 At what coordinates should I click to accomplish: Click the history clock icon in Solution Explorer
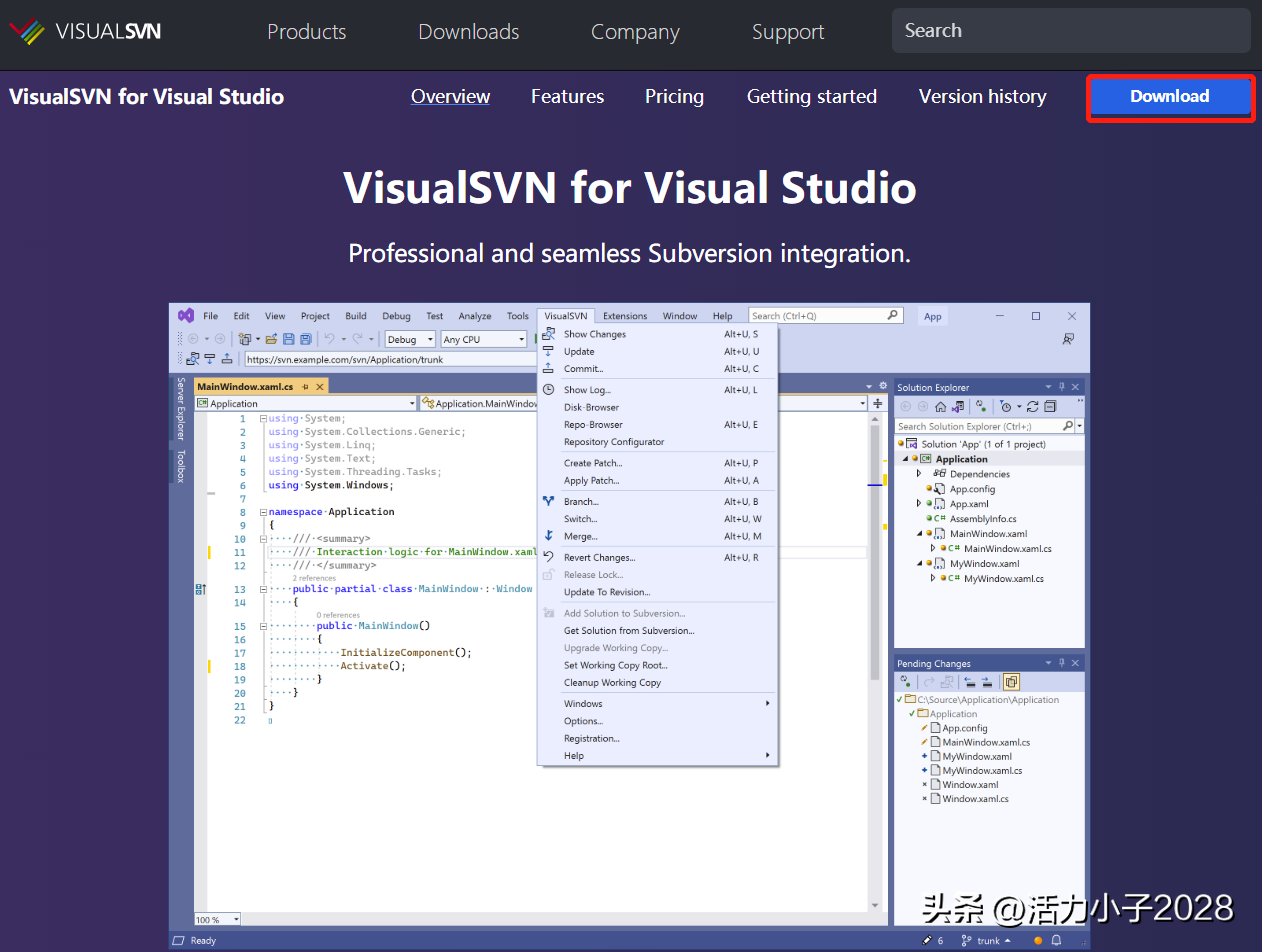click(1006, 406)
